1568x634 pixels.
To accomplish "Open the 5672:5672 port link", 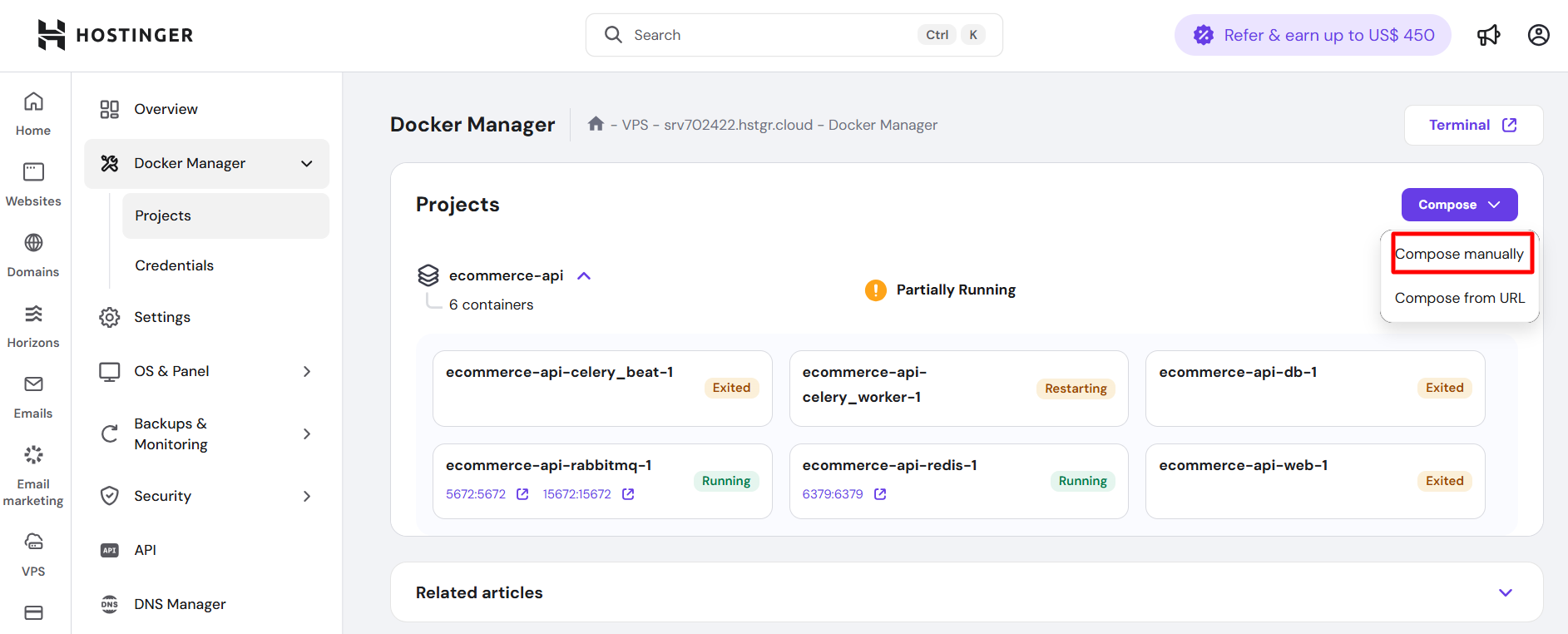I will pyautogui.click(x=476, y=494).
